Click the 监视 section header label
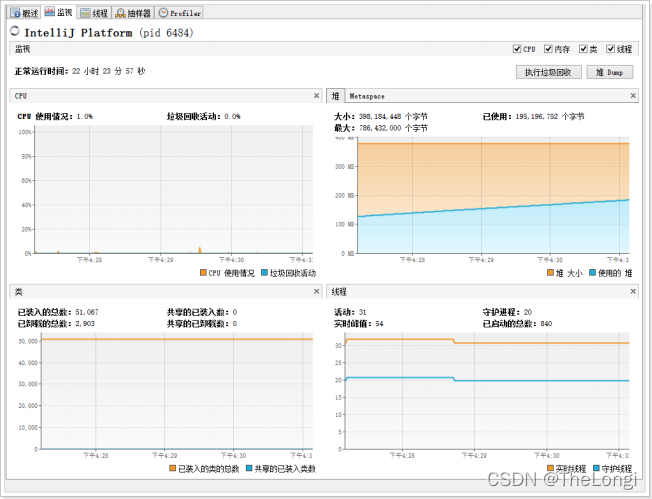The image size is (652, 499). coord(22,49)
